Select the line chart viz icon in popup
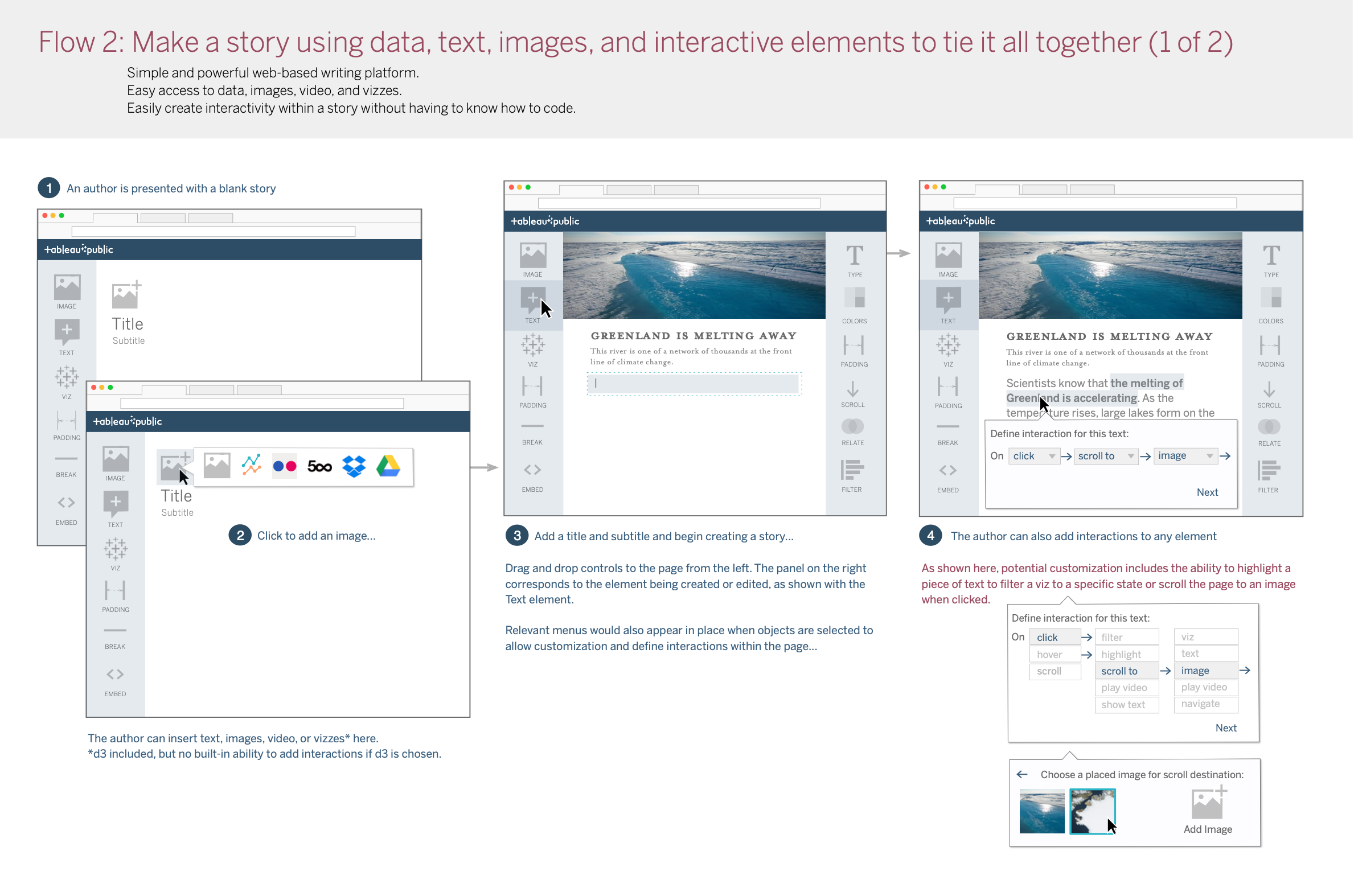 (252, 466)
